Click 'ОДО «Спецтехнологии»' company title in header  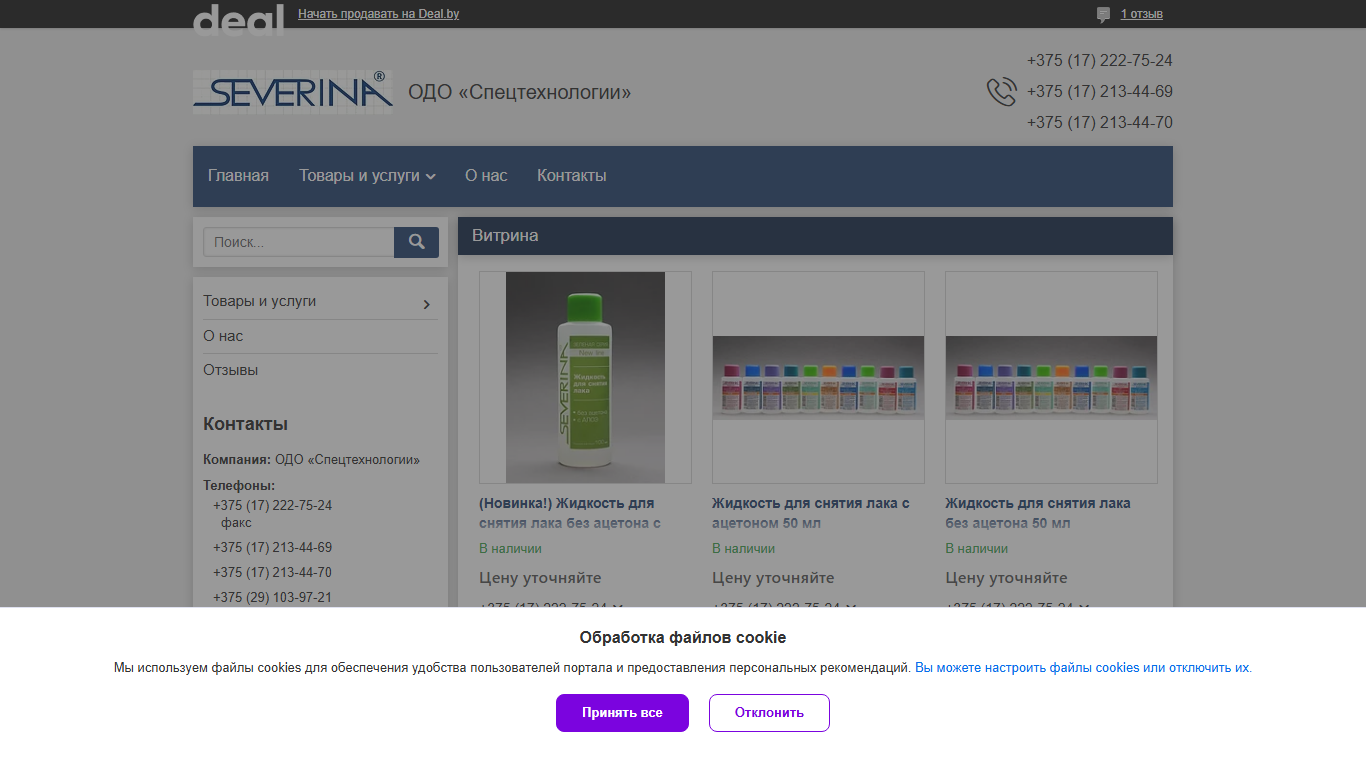[x=520, y=93]
